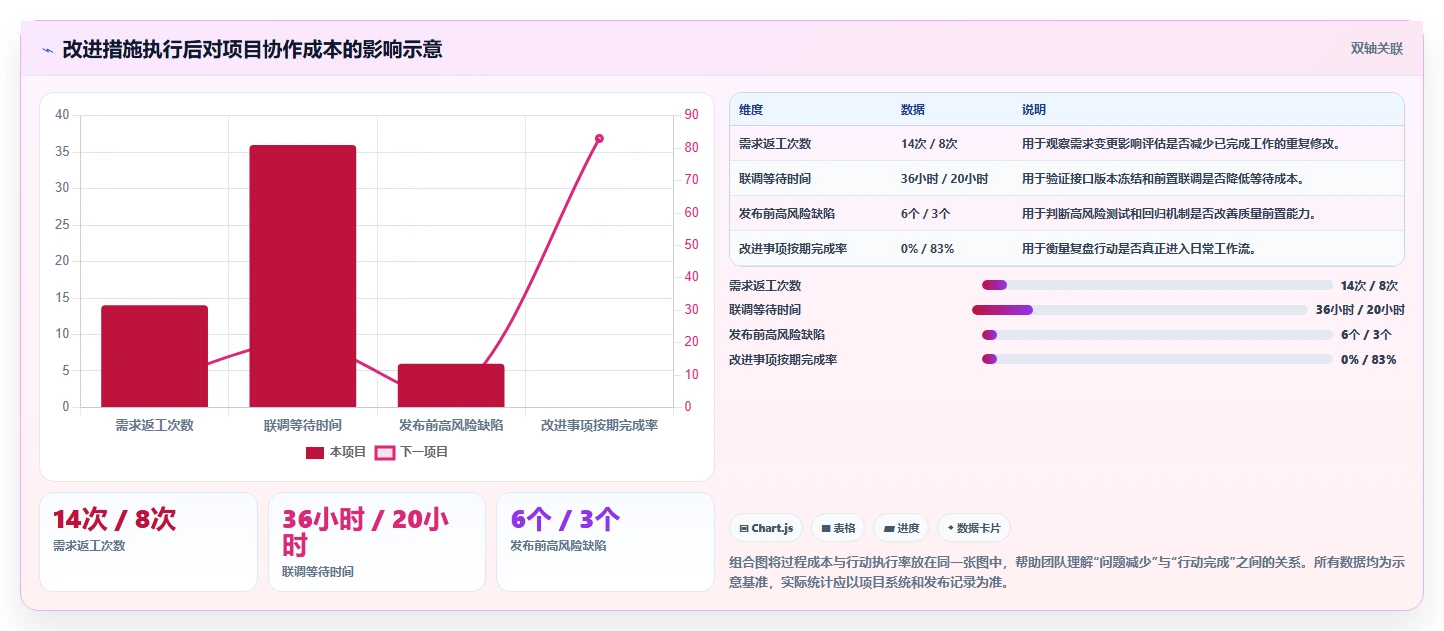Click the 改进事项按期完成率 progress bar
Screen dimensions: 1444x631
click(1157, 359)
